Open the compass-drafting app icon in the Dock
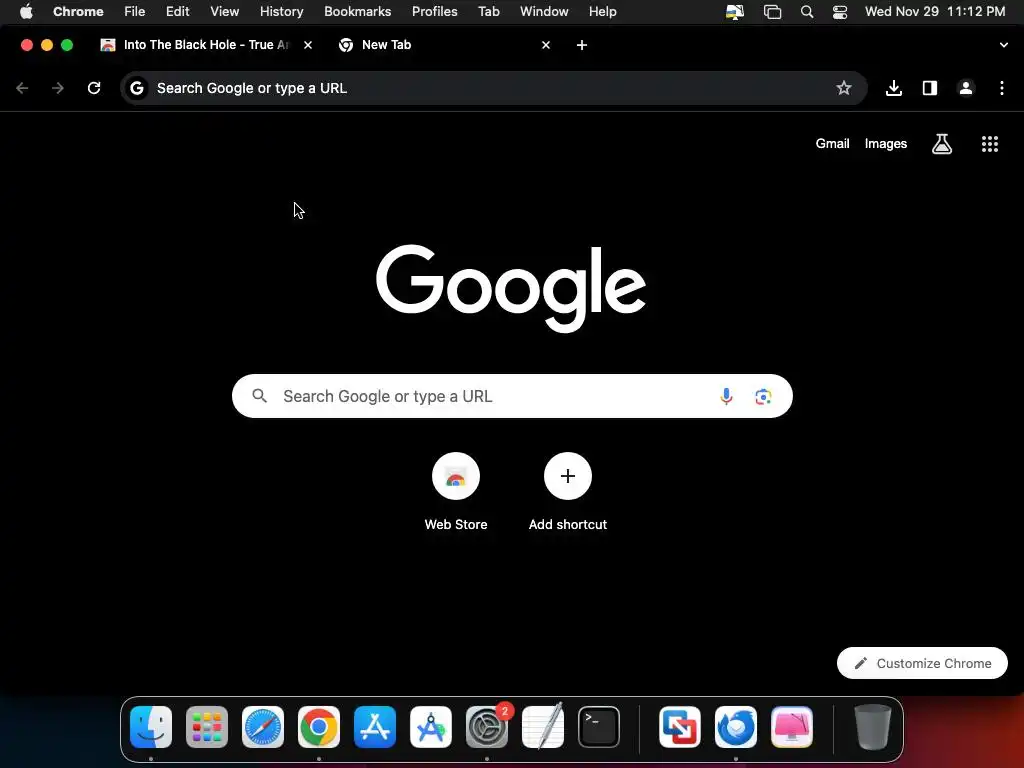Image resolution: width=1024 pixels, height=768 pixels. [x=431, y=727]
